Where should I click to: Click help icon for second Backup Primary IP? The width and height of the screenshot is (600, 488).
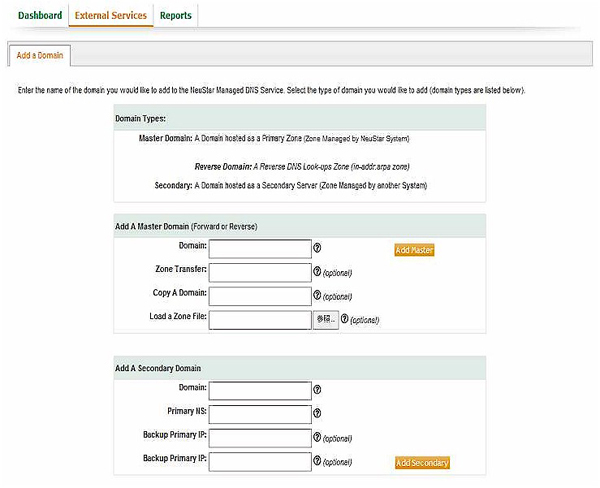click(x=318, y=462)
